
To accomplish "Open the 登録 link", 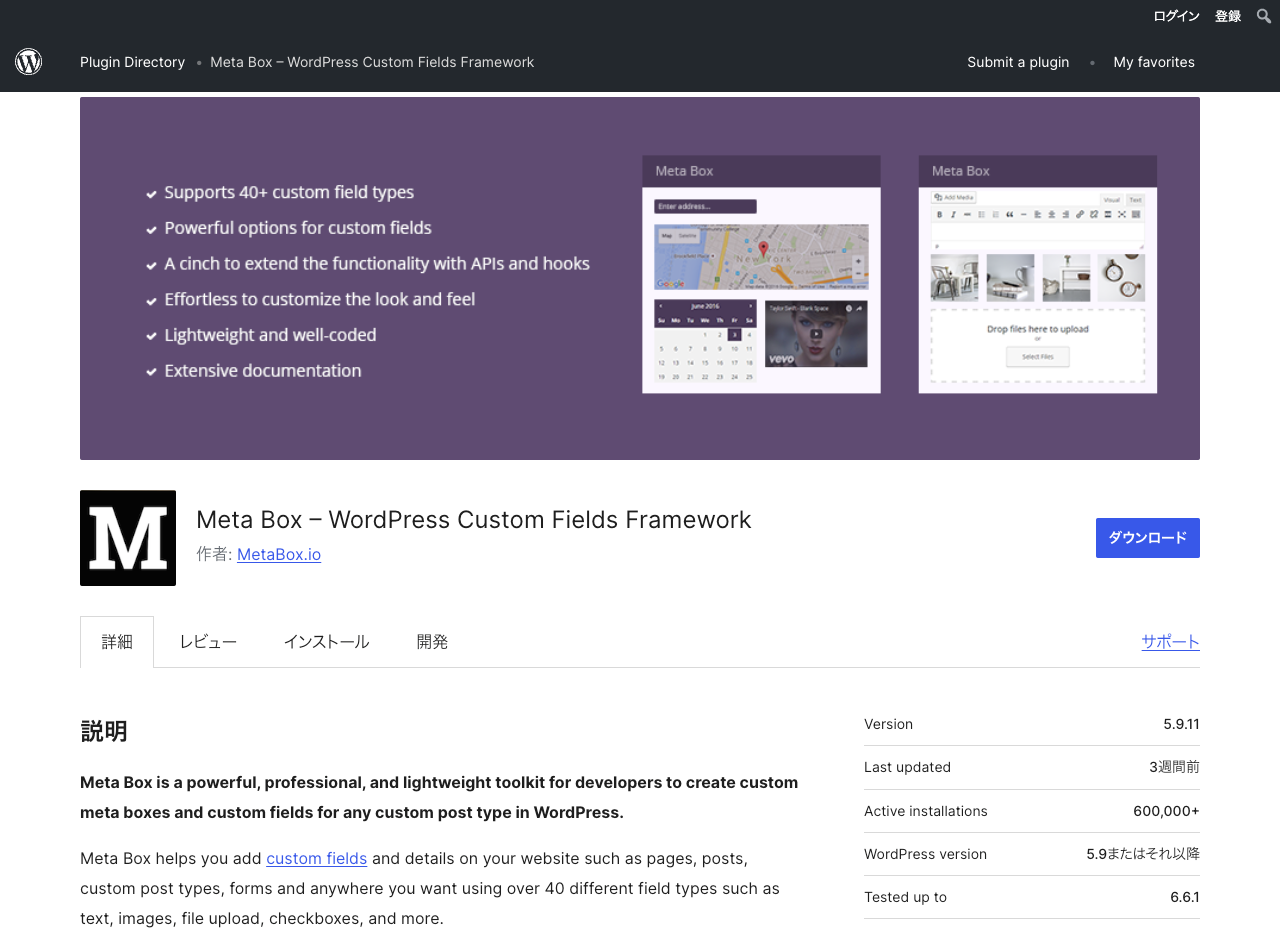I will pos(1228,16).
